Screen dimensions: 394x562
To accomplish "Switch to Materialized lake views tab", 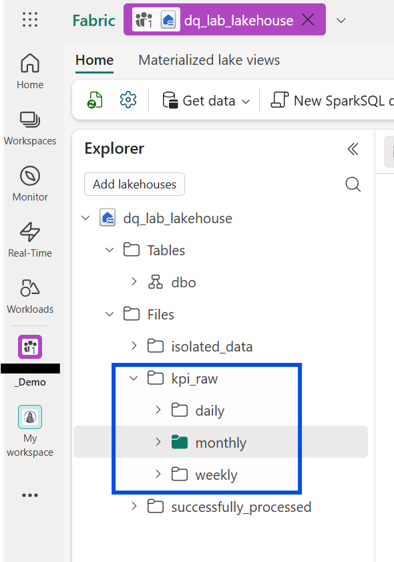I will [209, 60].
